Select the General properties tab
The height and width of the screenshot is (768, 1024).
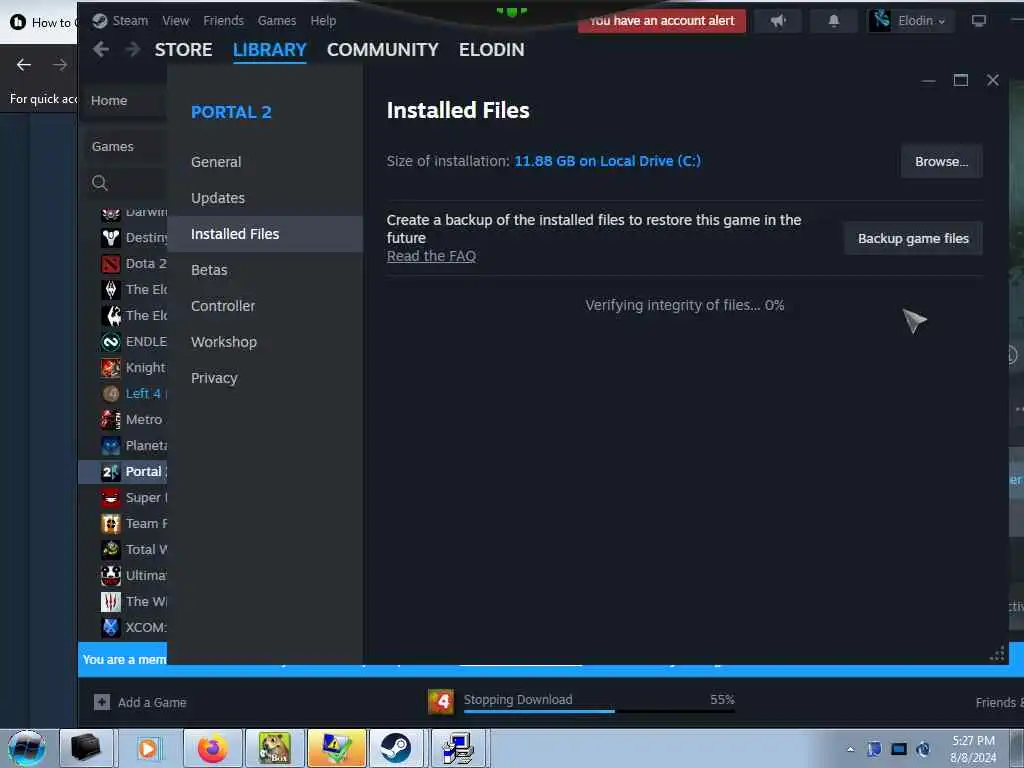tap(216, 162)
